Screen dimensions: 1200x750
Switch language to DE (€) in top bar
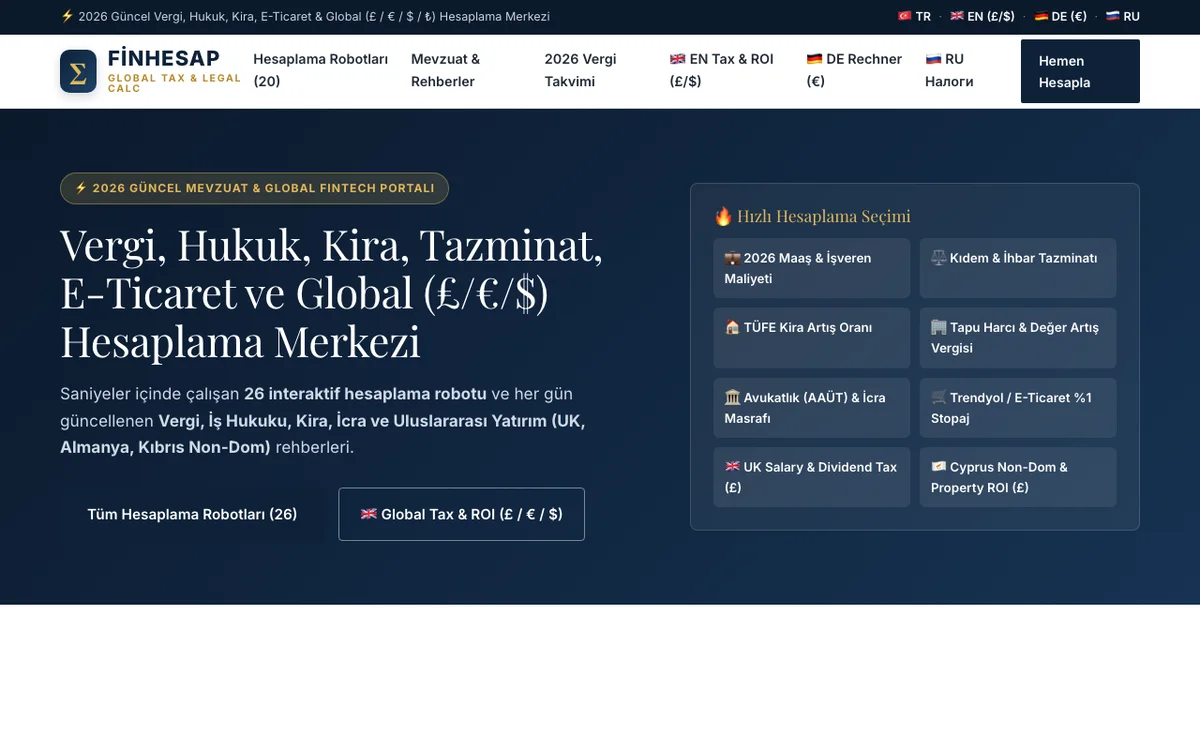1060,16
